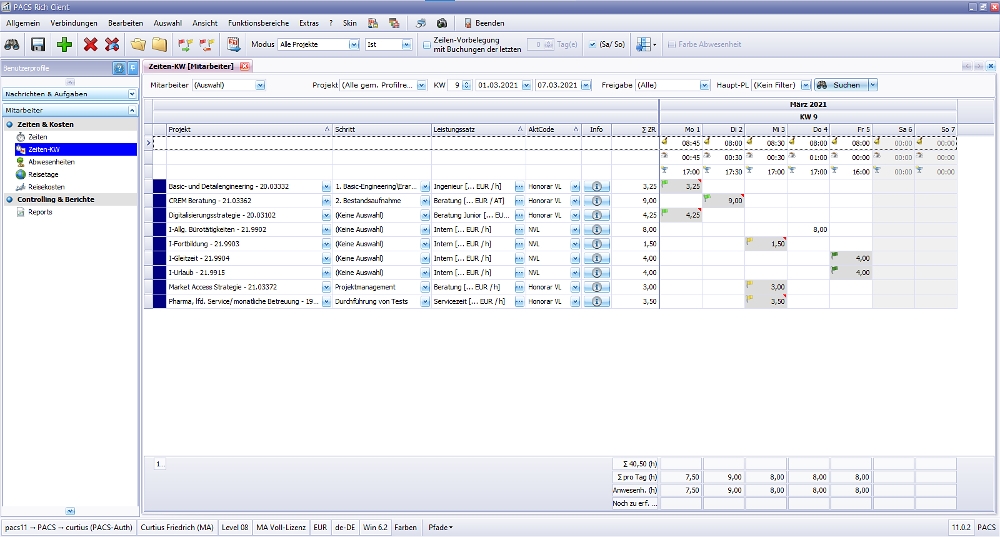The width and height of the screenshot is (1000, 537).
Task: Add a new entry with green plus
Action: tap(64, 44)
